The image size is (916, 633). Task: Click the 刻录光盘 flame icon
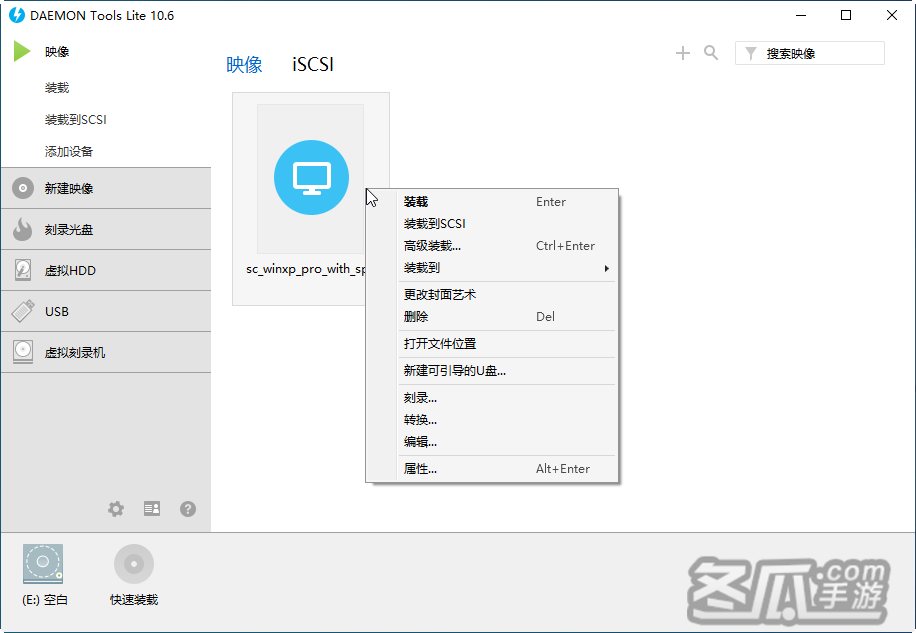(x=23, y=229)
